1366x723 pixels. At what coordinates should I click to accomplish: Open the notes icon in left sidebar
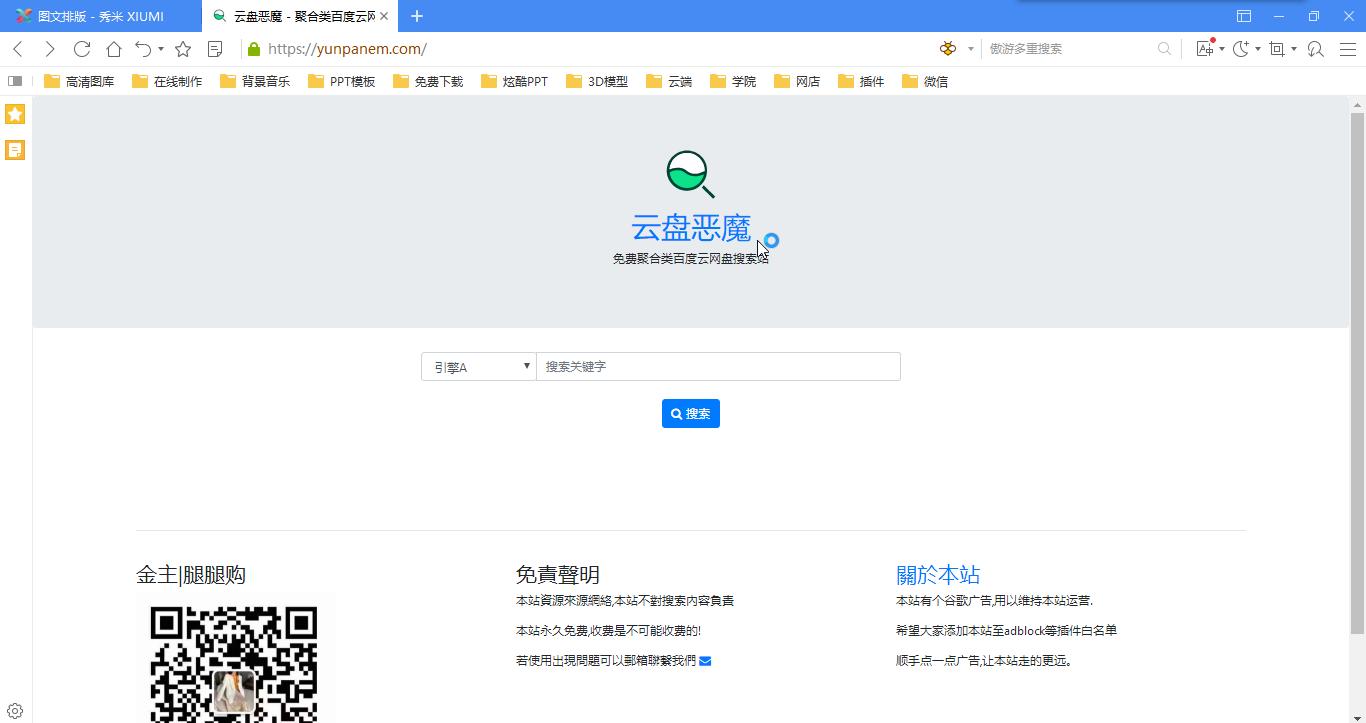tap(14, 149)
